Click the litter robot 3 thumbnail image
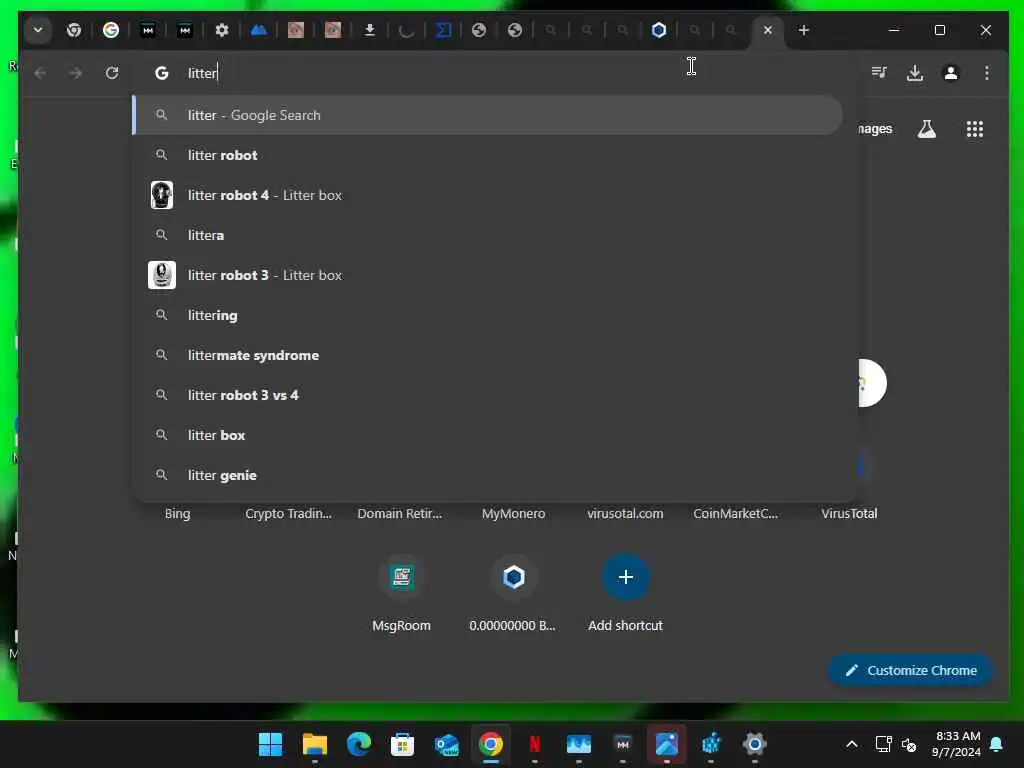The width and height of the screenshot is (1024, 768). pyautogui.click(x=161, y=275)
